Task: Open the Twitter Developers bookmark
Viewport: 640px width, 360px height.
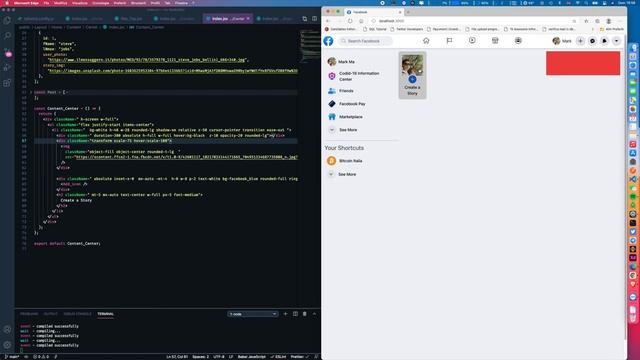Action: coord(406,29)
